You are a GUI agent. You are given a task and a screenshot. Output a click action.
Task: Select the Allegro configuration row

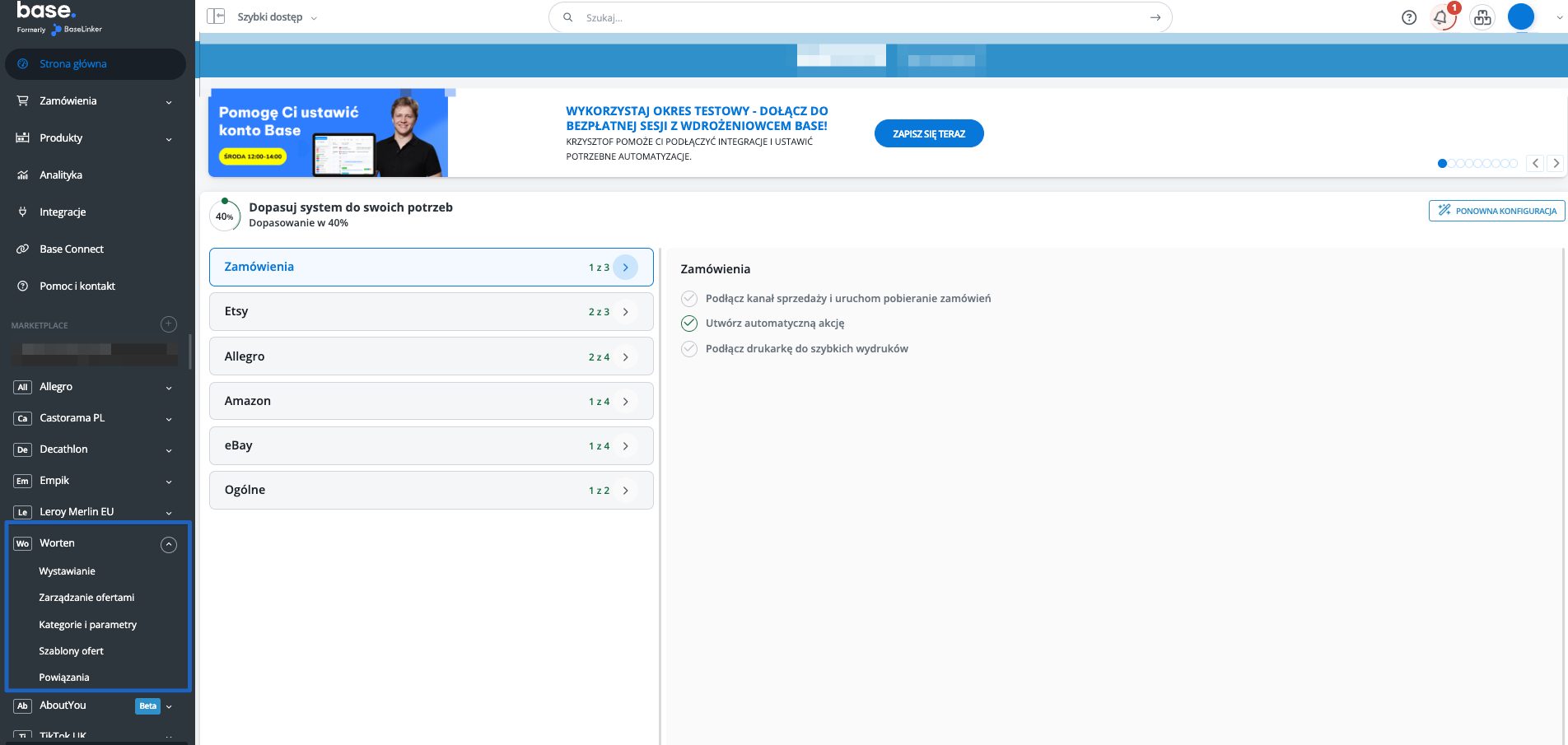431,356
